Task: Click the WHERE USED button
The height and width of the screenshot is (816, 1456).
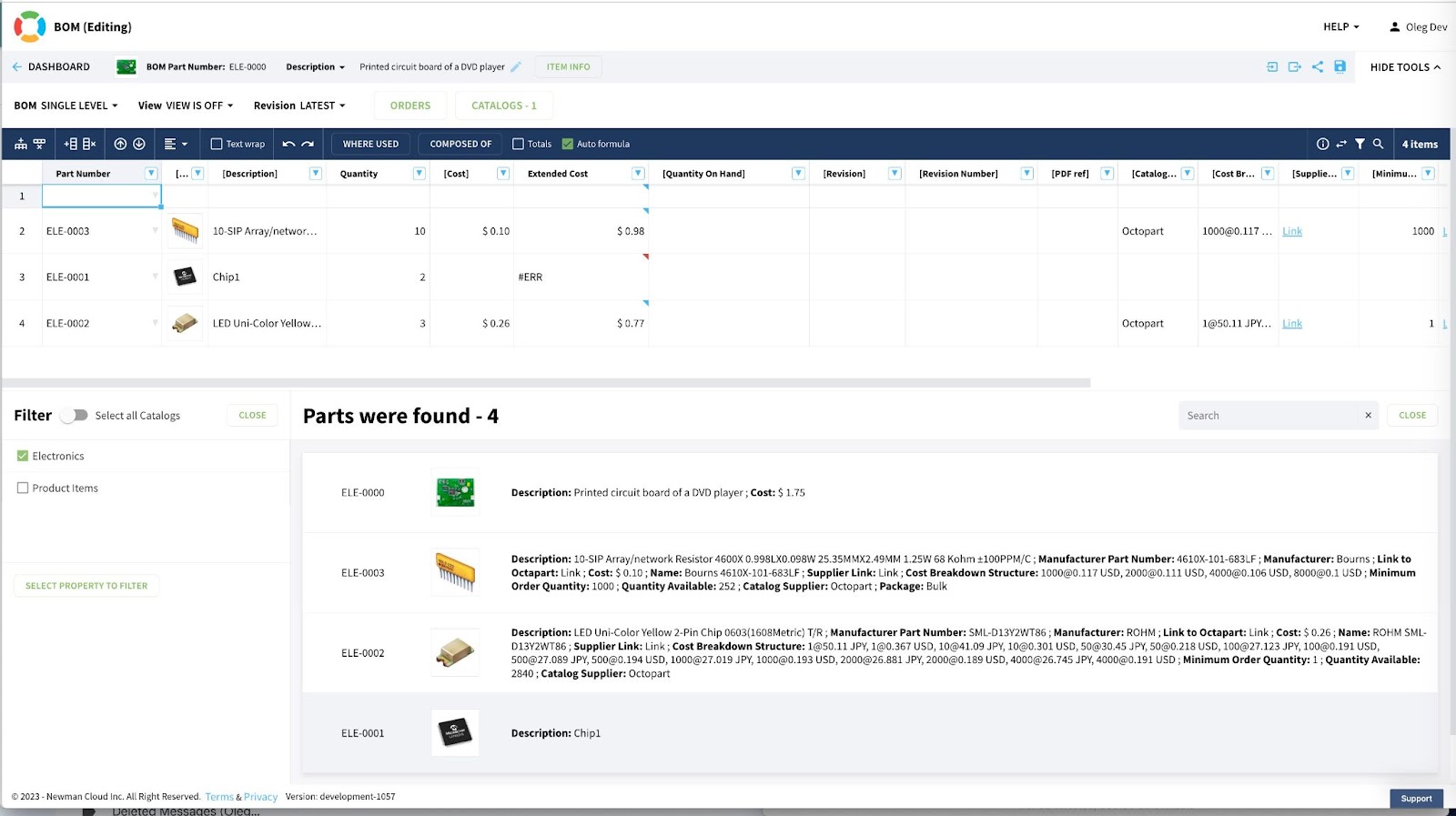Action: (370, 144)
